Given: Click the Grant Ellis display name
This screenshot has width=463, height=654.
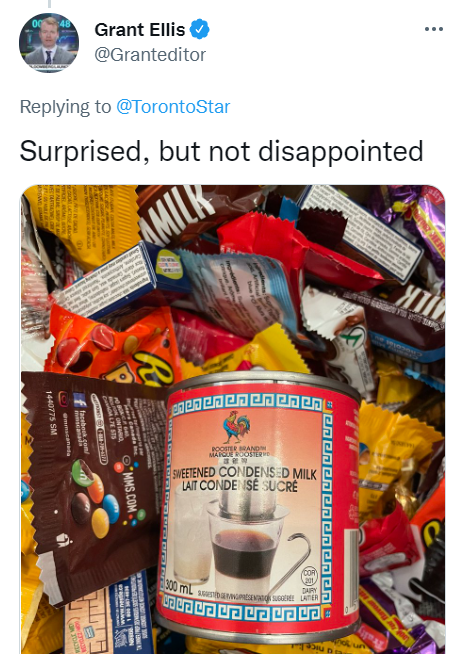Looking at the screenshot, I should click(x=140, y=30).
